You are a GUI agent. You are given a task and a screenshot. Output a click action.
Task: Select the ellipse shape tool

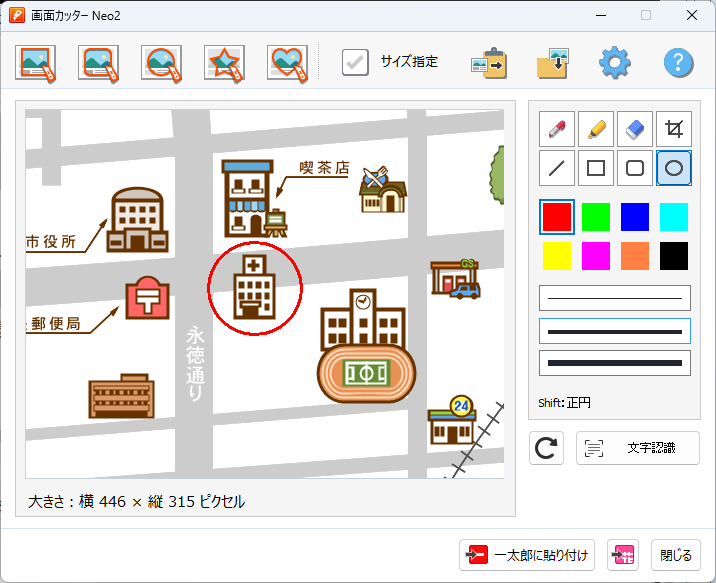(x=674, y=168)
